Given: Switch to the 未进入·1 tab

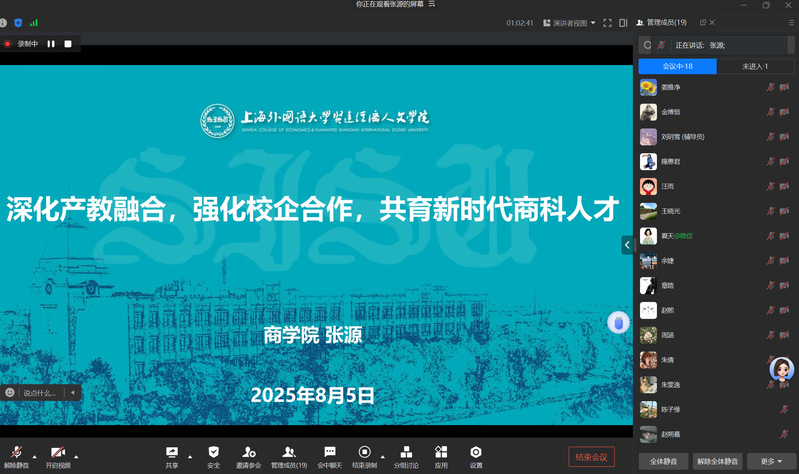Looking at the screenshot, I should tap(755, 66).
